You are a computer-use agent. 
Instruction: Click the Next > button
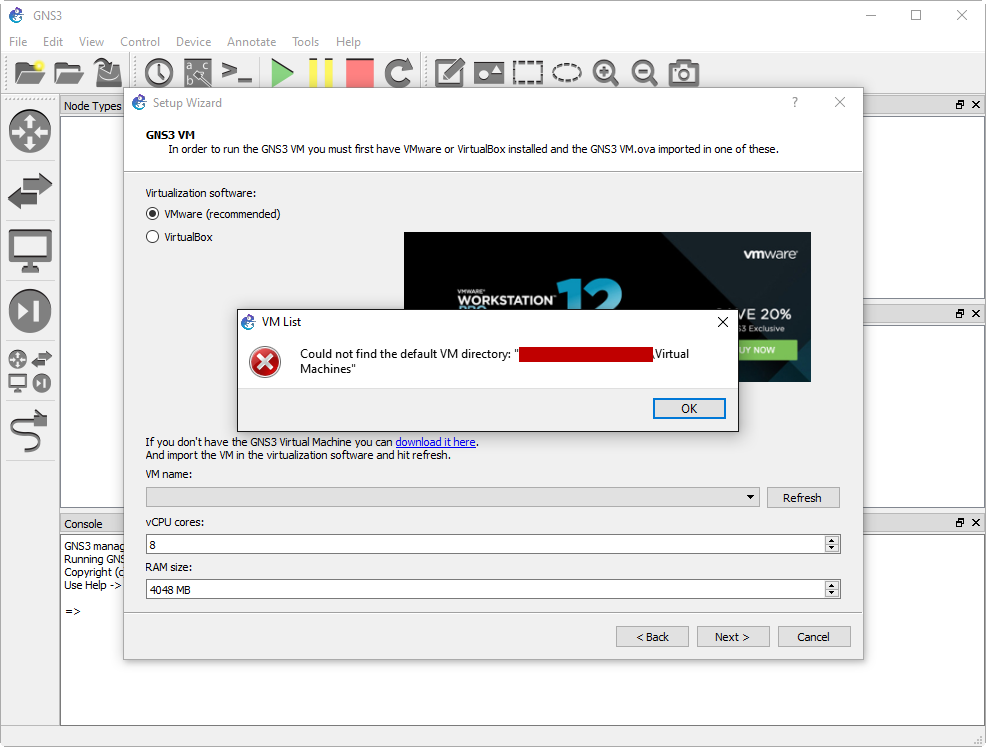733,636
